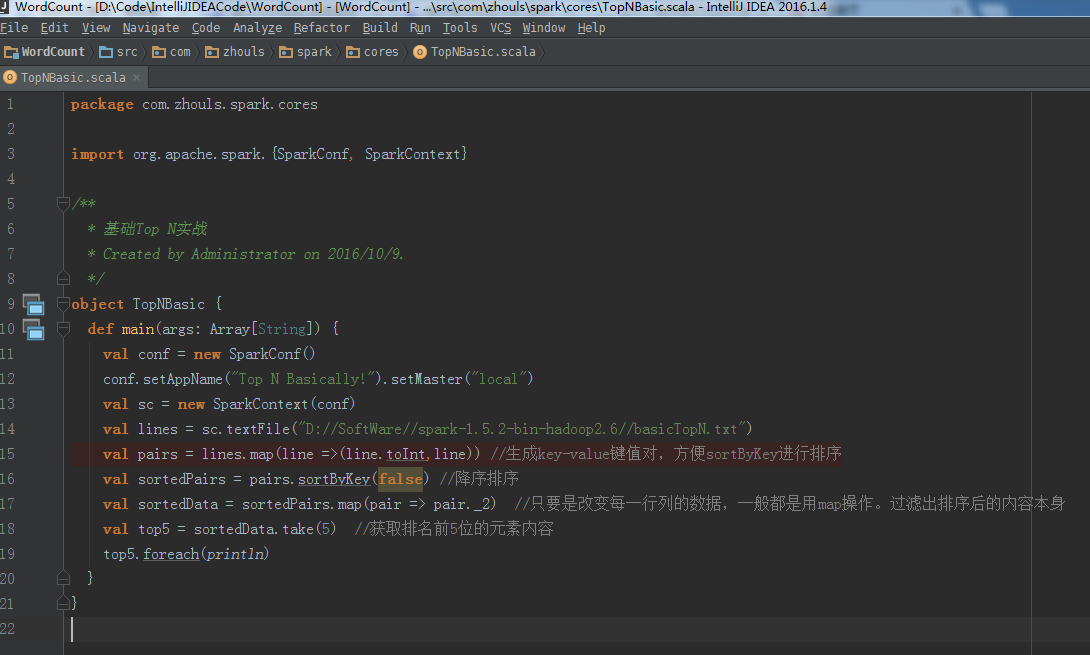
Task: Open the Navigate menu
Action: tap(151, 28)
